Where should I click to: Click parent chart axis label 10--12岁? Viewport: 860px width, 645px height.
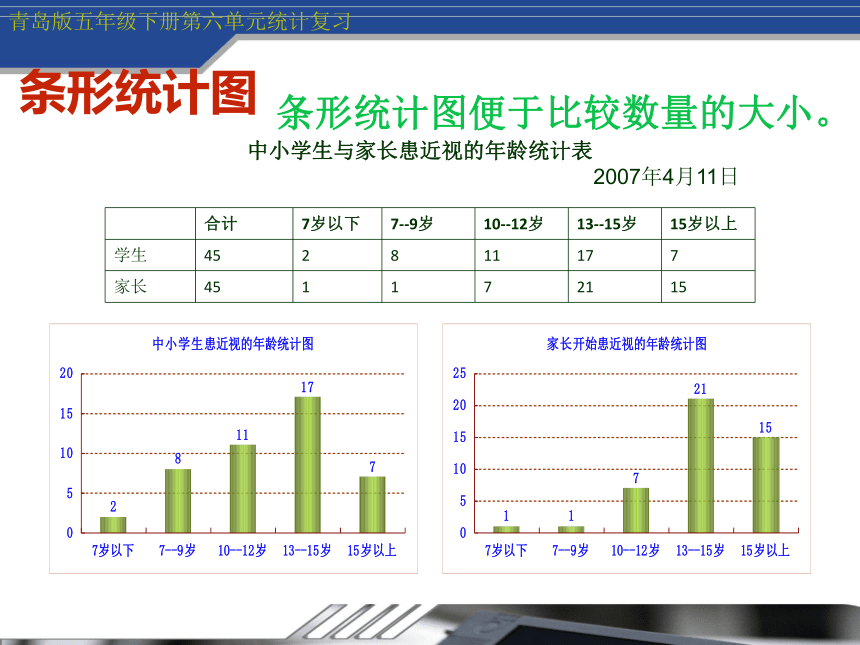[635, 550]
